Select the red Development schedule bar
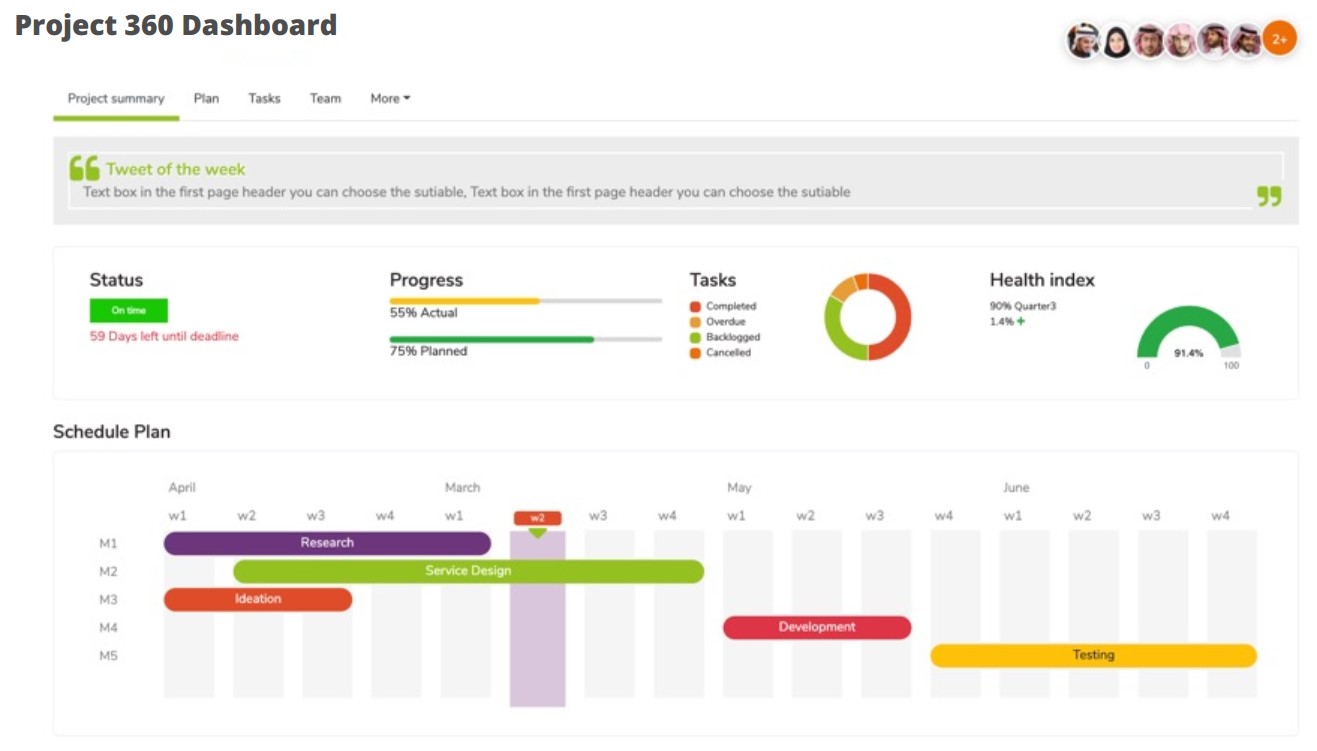The height and width of the screenshot is (751, 1317). [817, 627]
